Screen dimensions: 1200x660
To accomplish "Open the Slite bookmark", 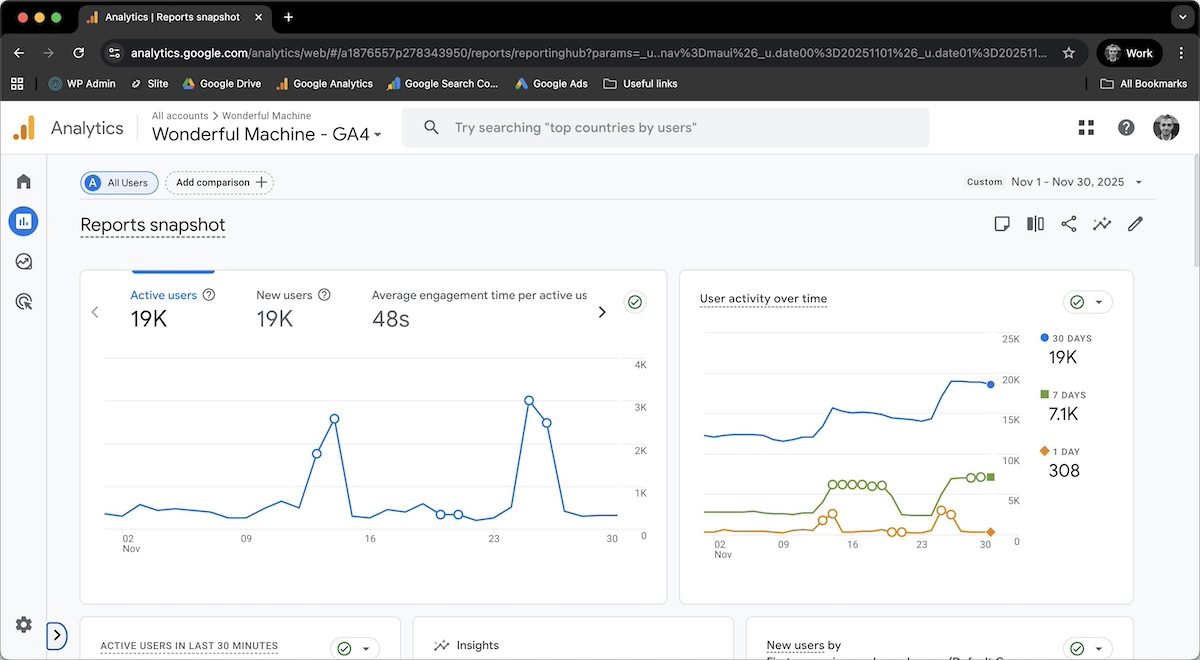I will point(150,84).
